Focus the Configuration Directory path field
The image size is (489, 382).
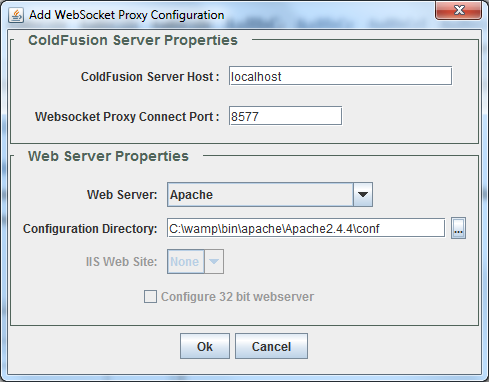tap(306, 228)
